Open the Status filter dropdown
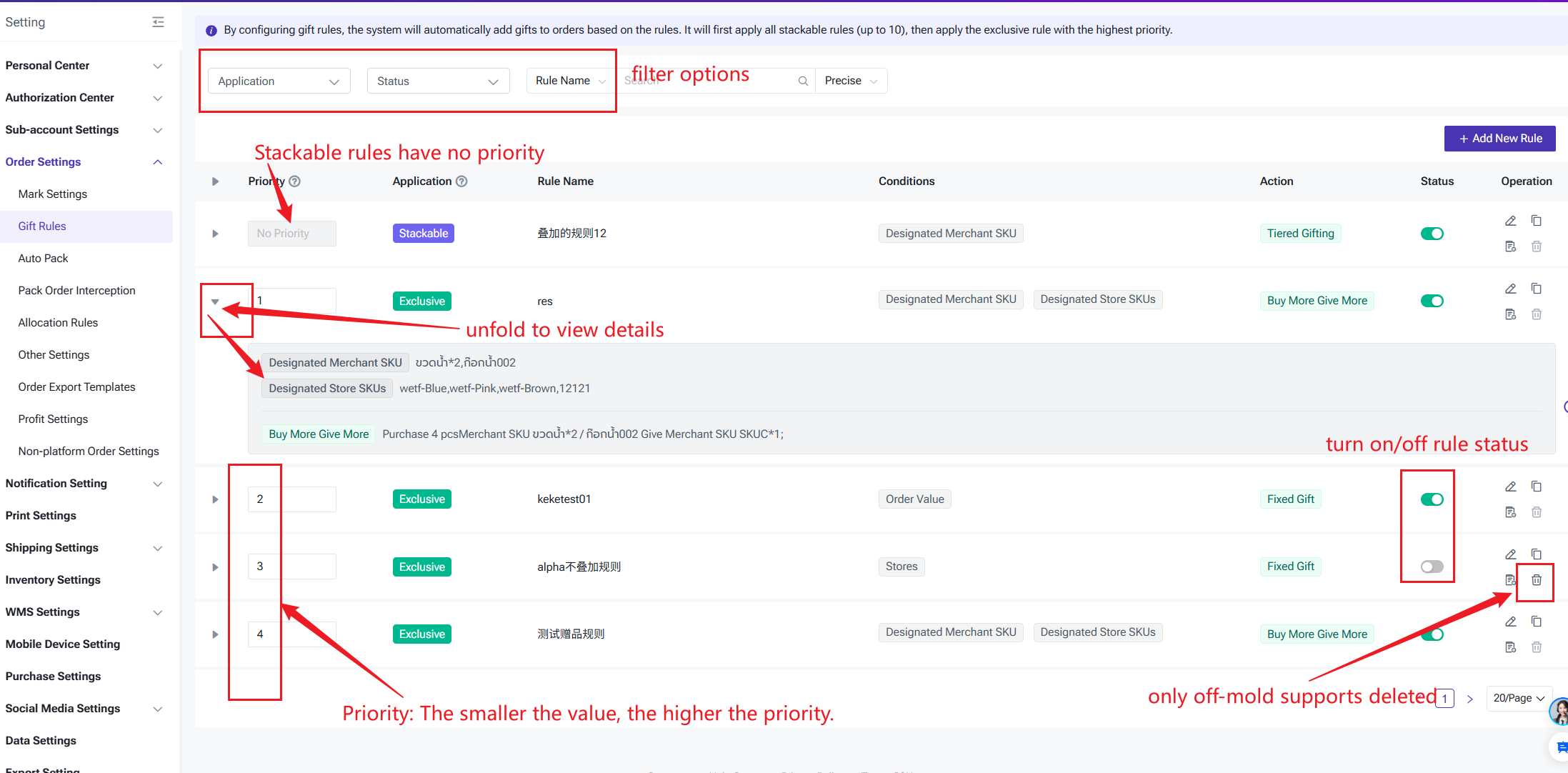The image size is (1568, 773). point(437,81)
